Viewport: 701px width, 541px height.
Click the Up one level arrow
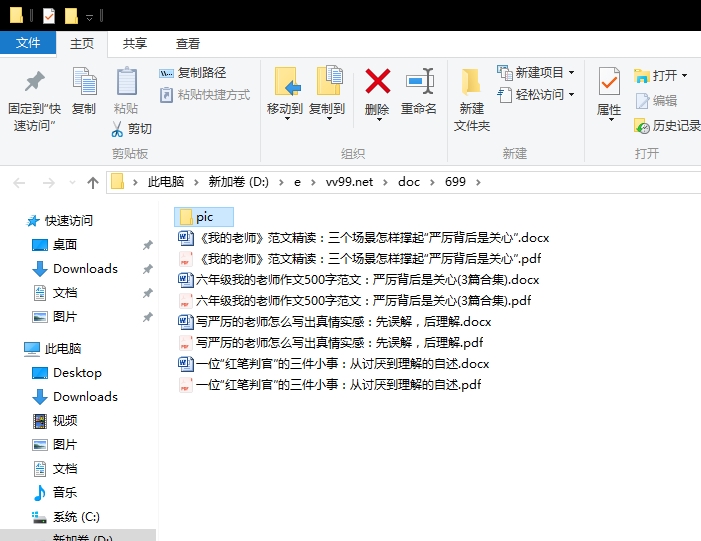(x=93, y=182)
